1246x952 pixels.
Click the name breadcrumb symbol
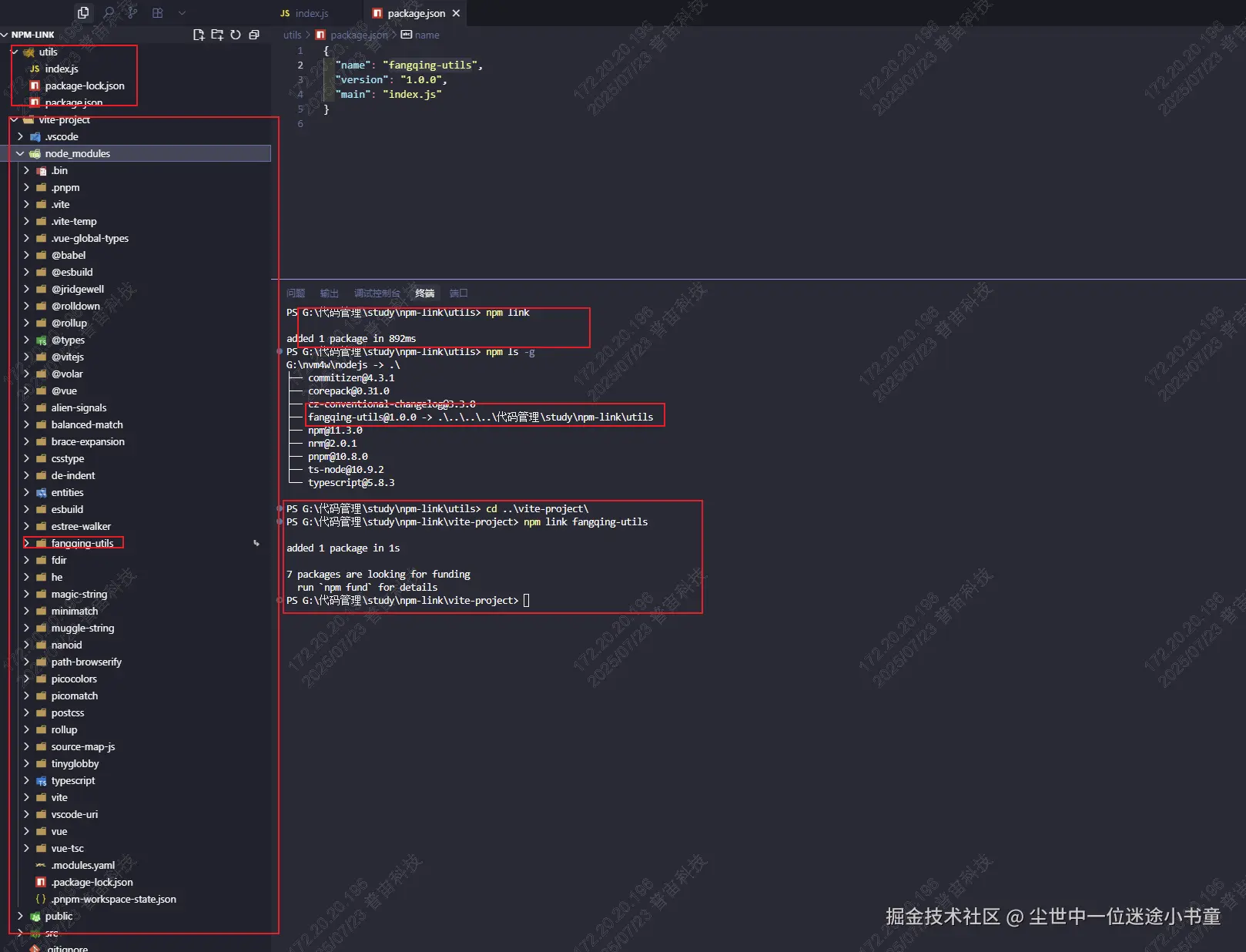coord(427,35)
